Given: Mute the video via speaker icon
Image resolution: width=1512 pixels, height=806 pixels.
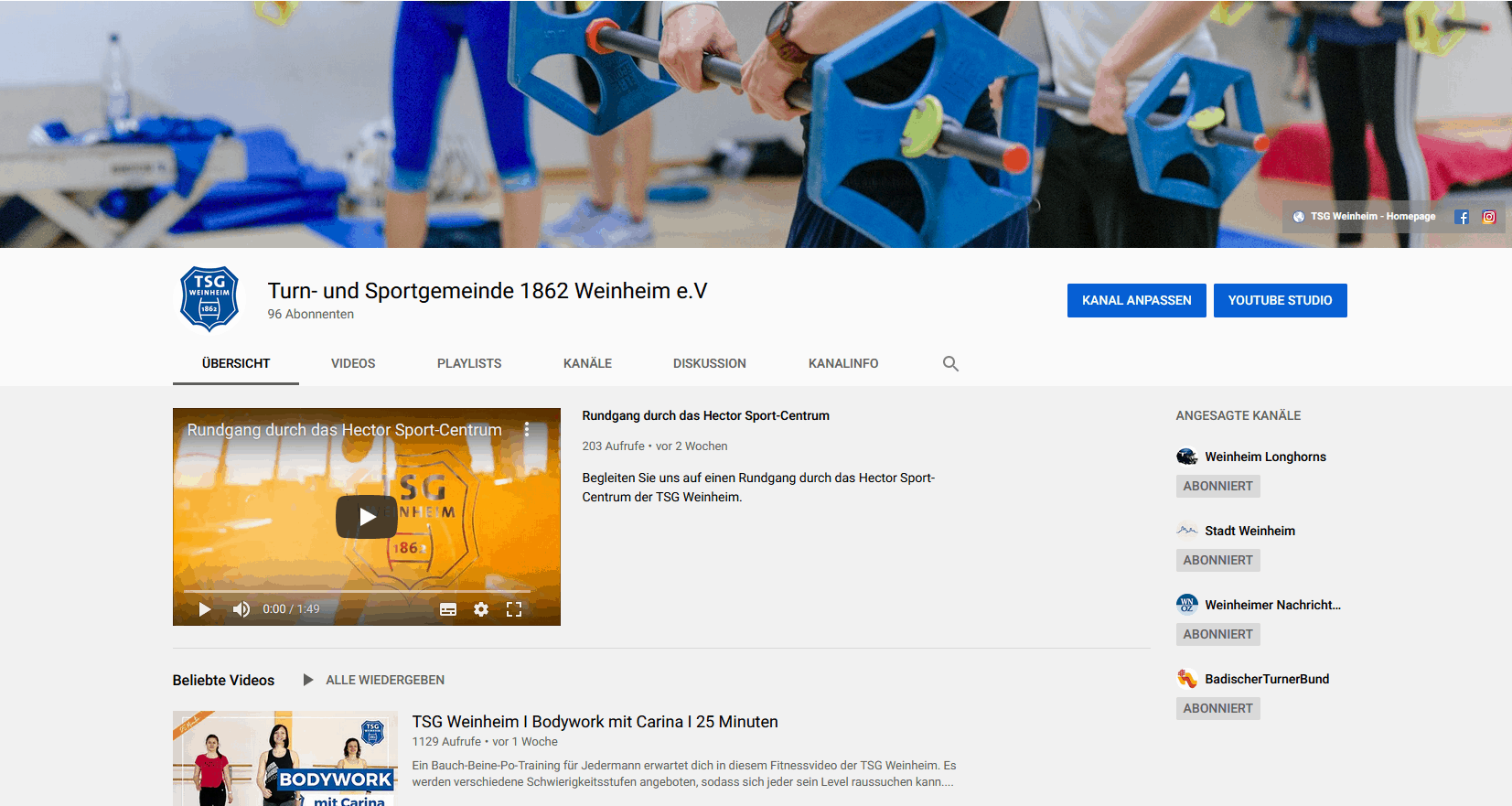Looking at the screenshot, I should point(241,609).
